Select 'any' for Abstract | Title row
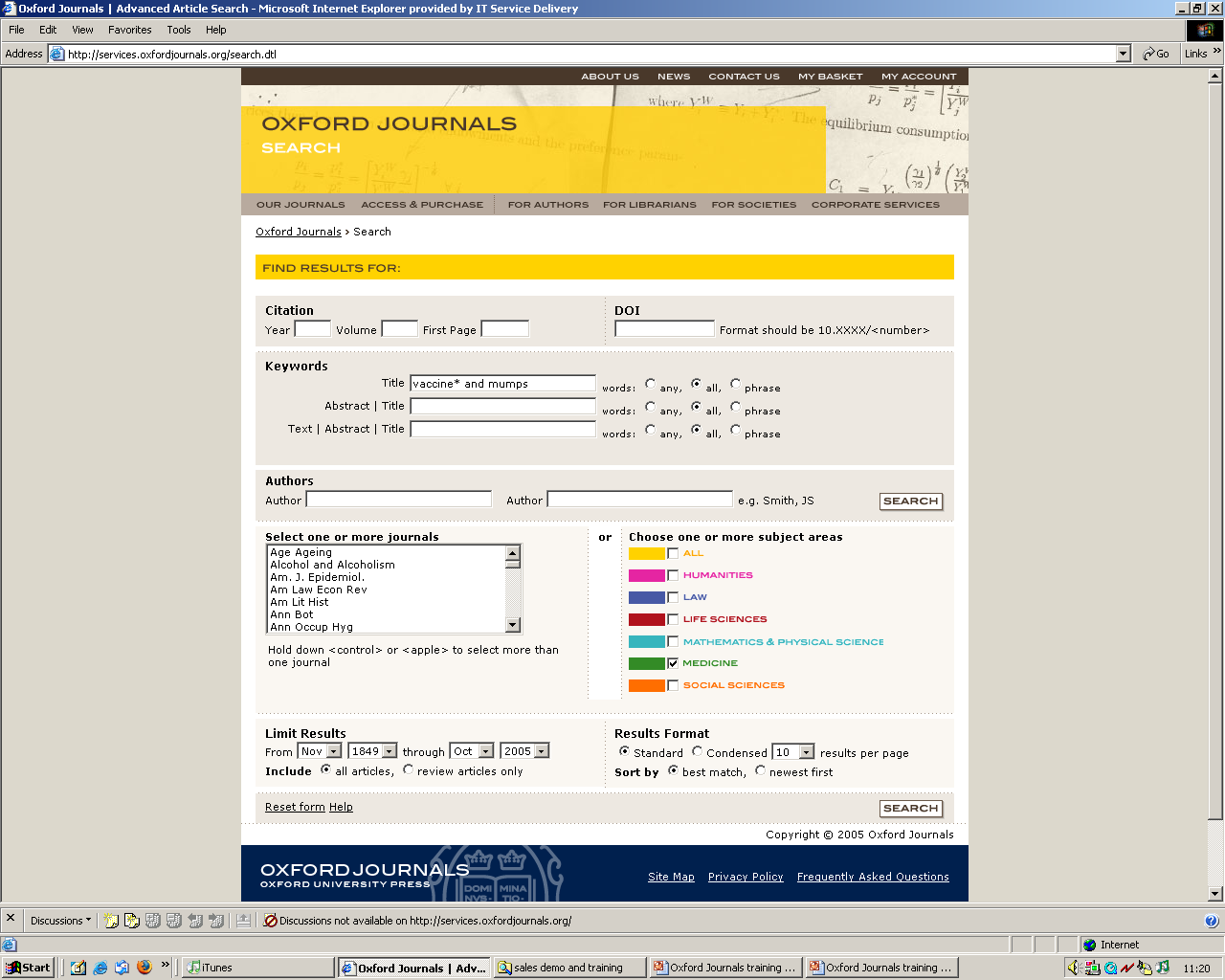The width and height of the screenshot is (1225, 980). (x=650, y=407)
